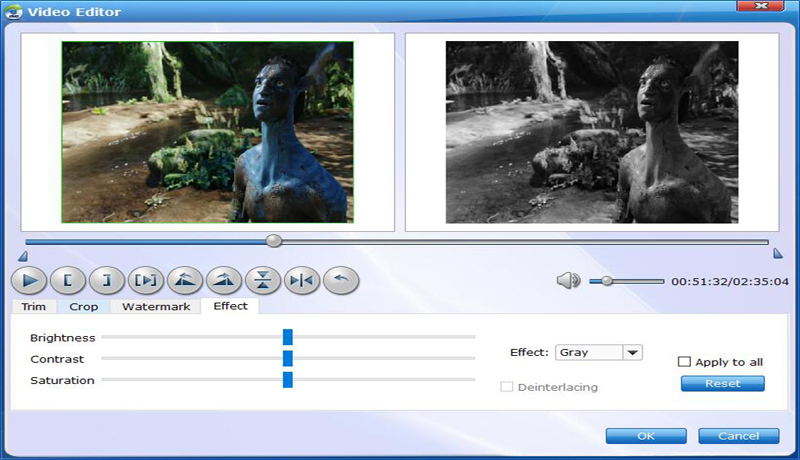Toggle the Deinterlacing checkbox
The image size is (800, 460).
tap(507, 387)
